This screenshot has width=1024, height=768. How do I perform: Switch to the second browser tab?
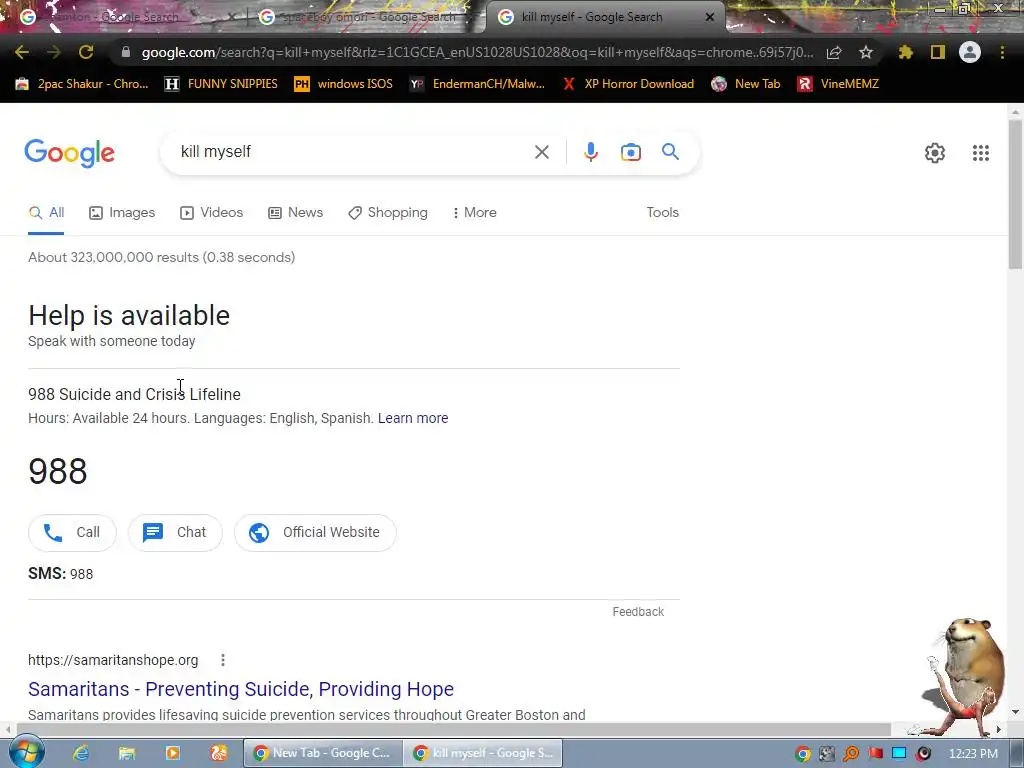click(x=366, y=17)
